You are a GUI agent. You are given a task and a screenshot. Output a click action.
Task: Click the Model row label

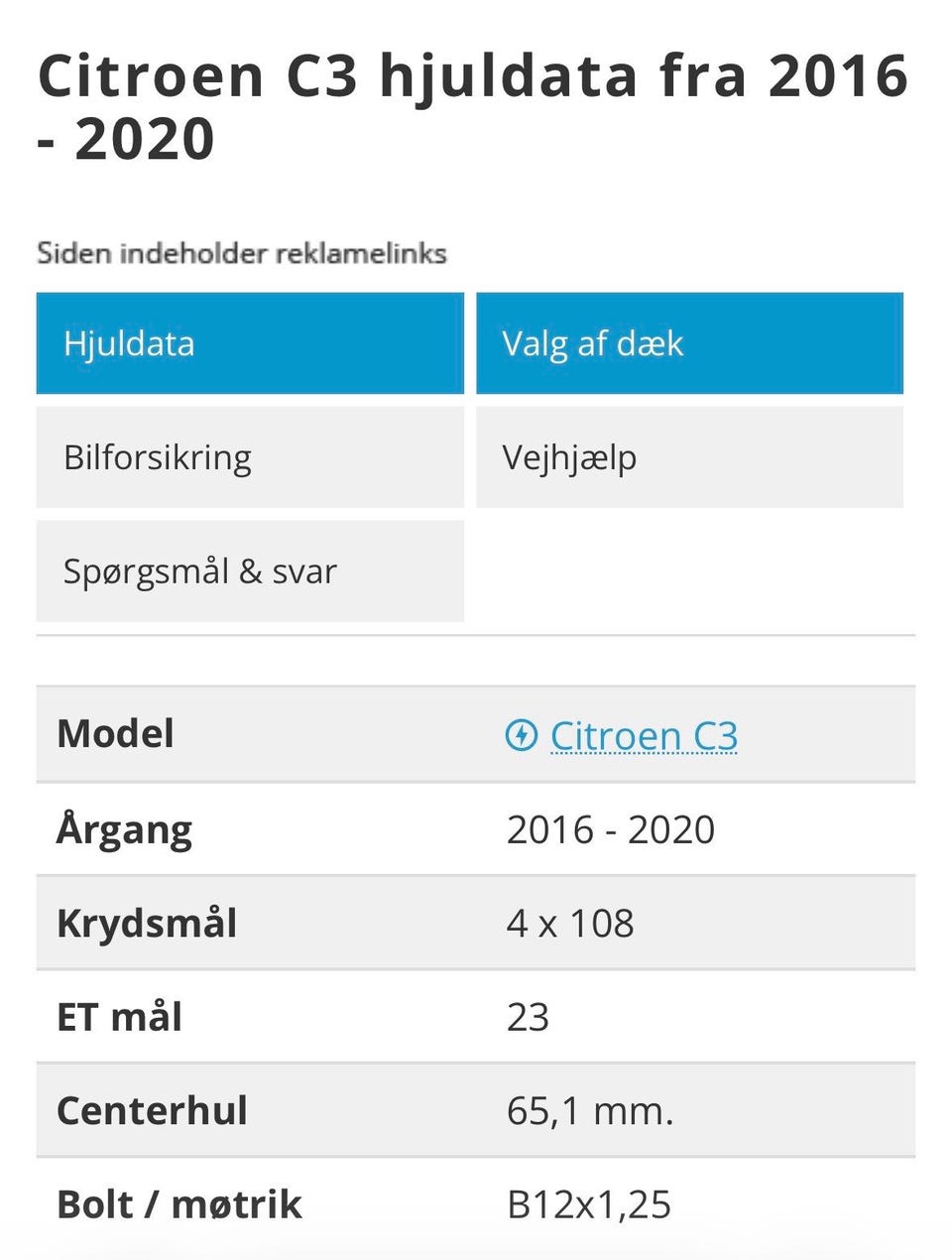click(116, 734)
